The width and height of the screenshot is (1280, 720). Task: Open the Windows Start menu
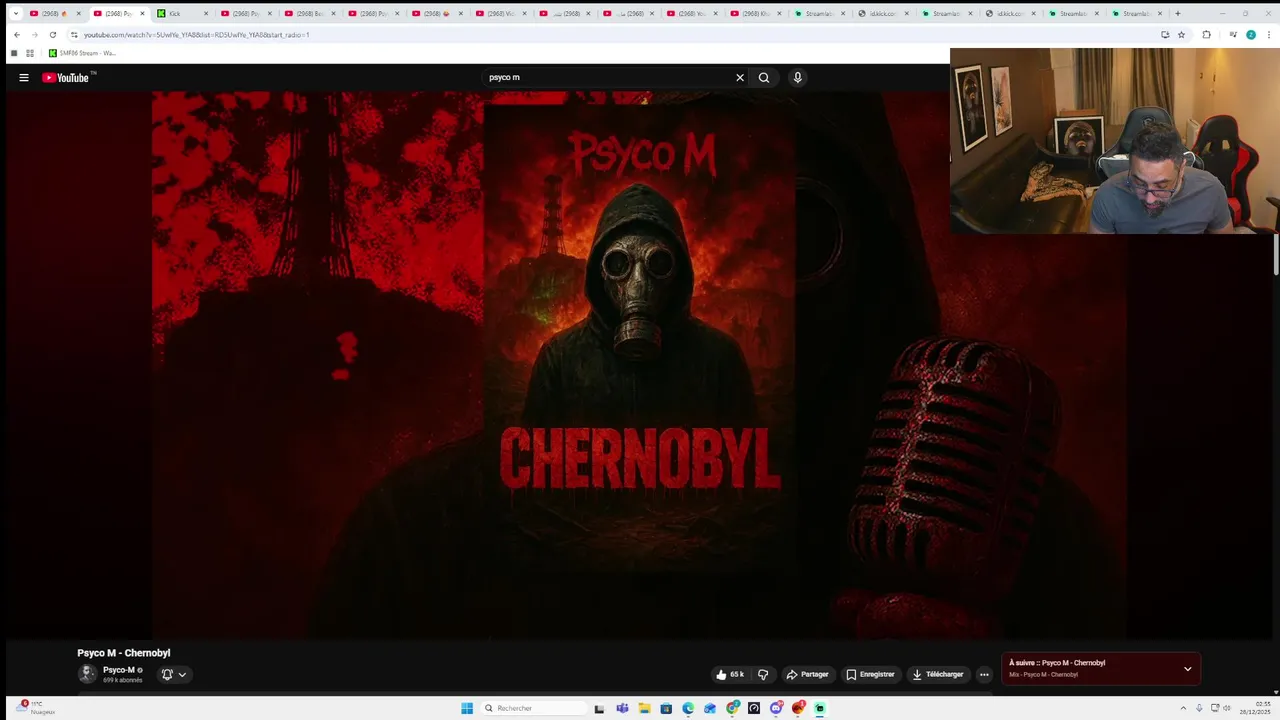coord(467,708)
